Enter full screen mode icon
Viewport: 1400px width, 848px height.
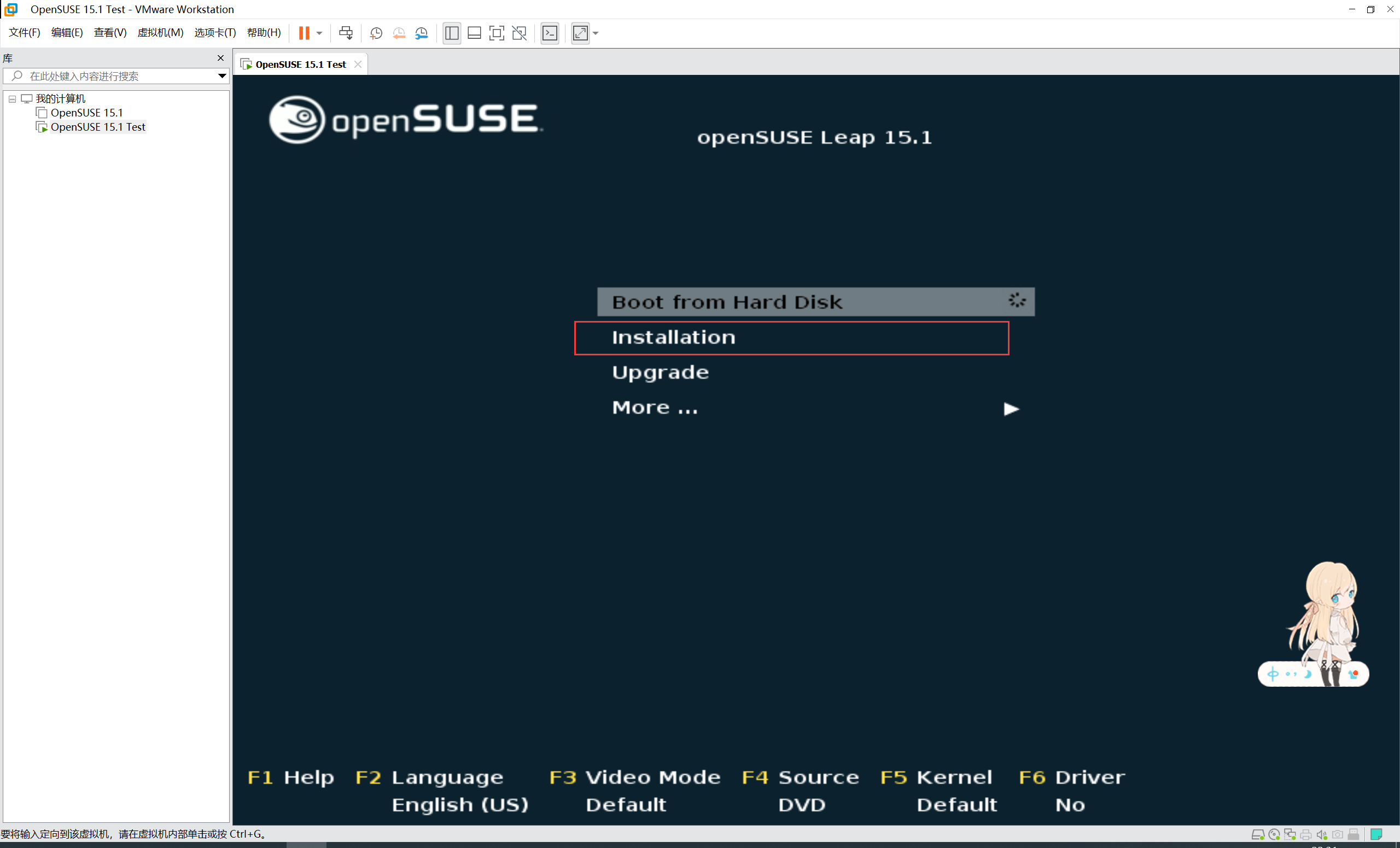click(496, 33)
